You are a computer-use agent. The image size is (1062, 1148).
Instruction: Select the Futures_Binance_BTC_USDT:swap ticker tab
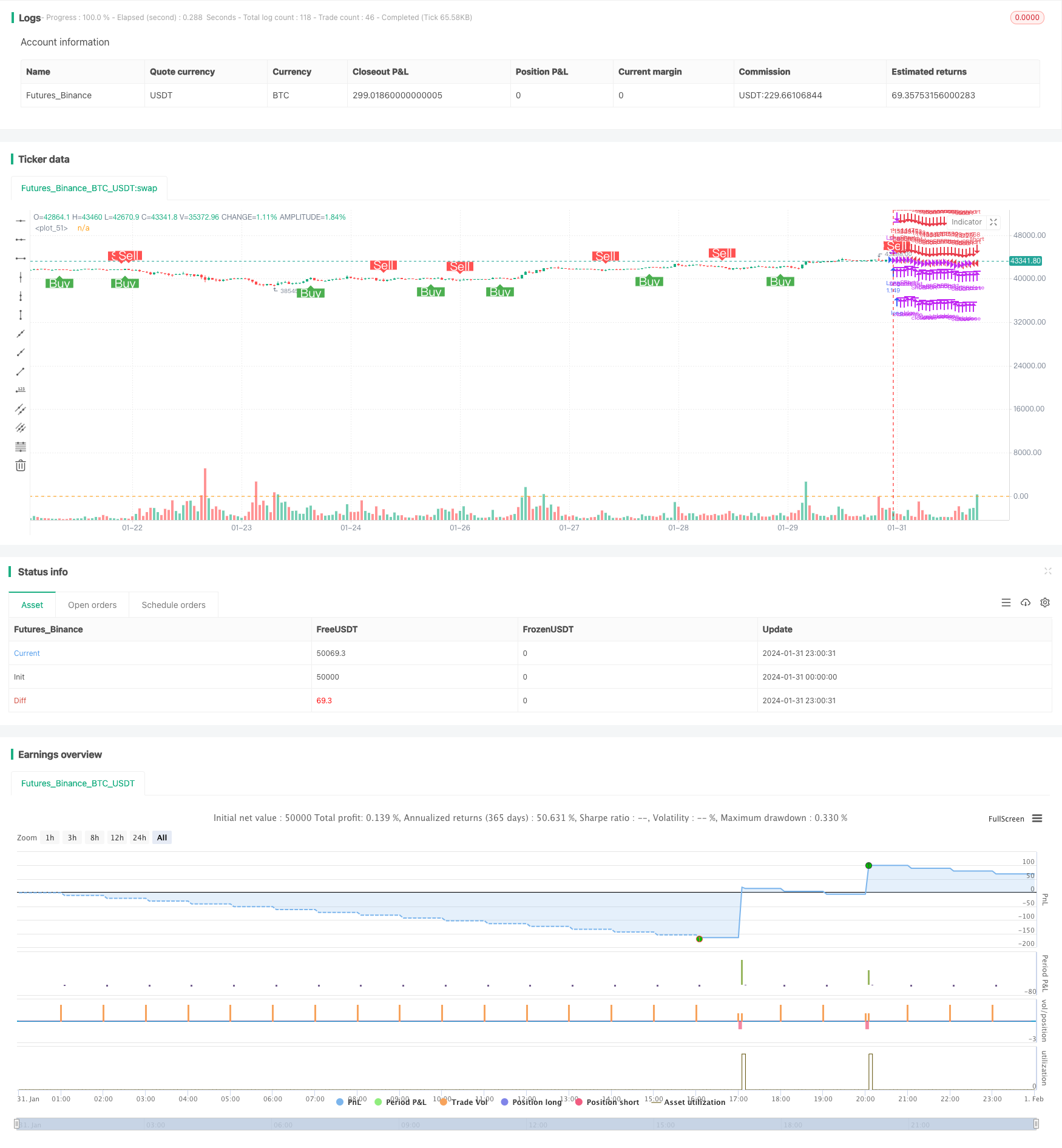pyautogui.click(x=89, y=188)
